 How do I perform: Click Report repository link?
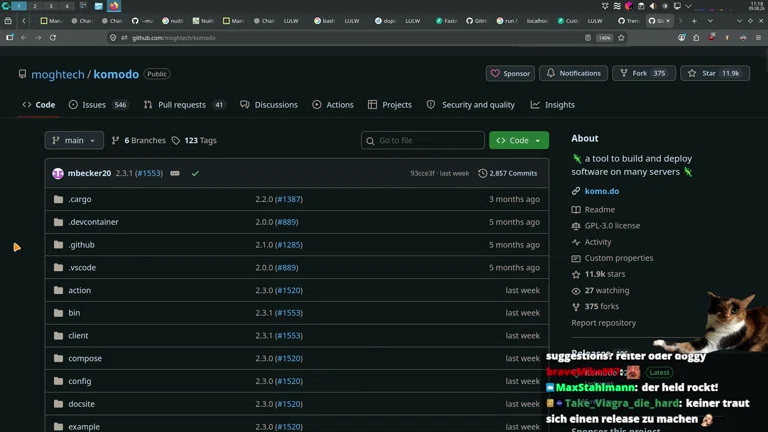[603, 323]
